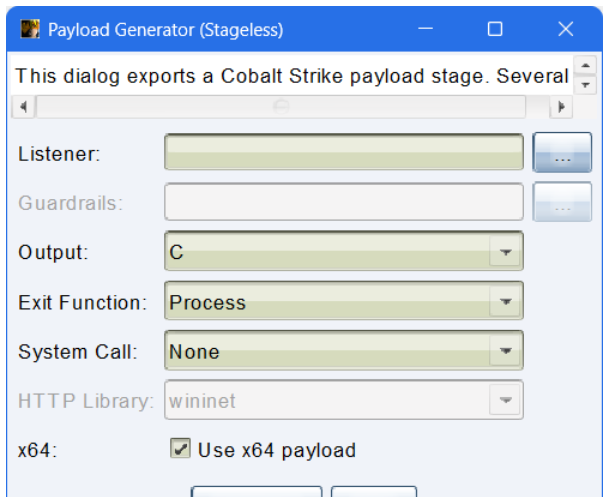
Task: Minimize the Payload Generator window
Action: pyautogui.click(x=425, y=29)
